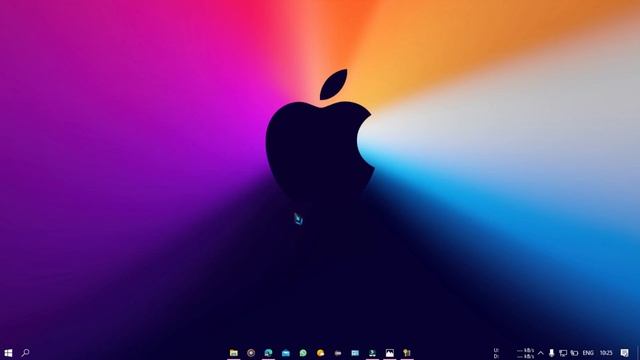Click the microphone tray icon
Image resolution: width=640 pixels, height=360 pixels.
[x=551, y=353]
